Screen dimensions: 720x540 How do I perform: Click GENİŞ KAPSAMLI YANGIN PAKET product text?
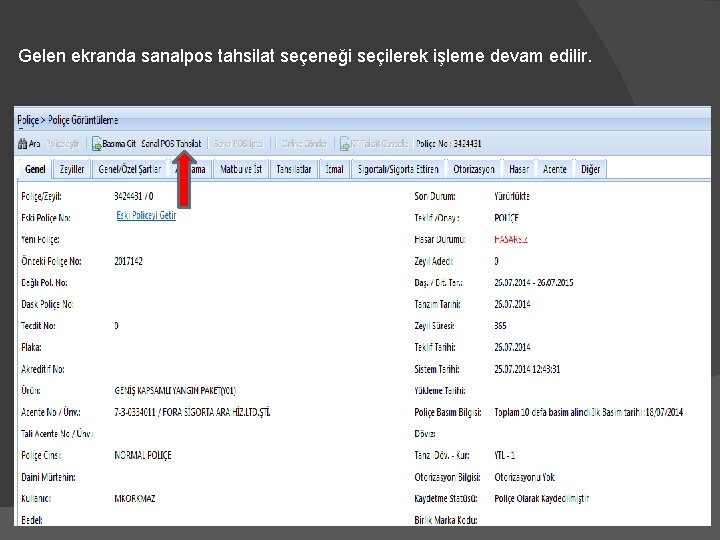[x=175, y=391]
